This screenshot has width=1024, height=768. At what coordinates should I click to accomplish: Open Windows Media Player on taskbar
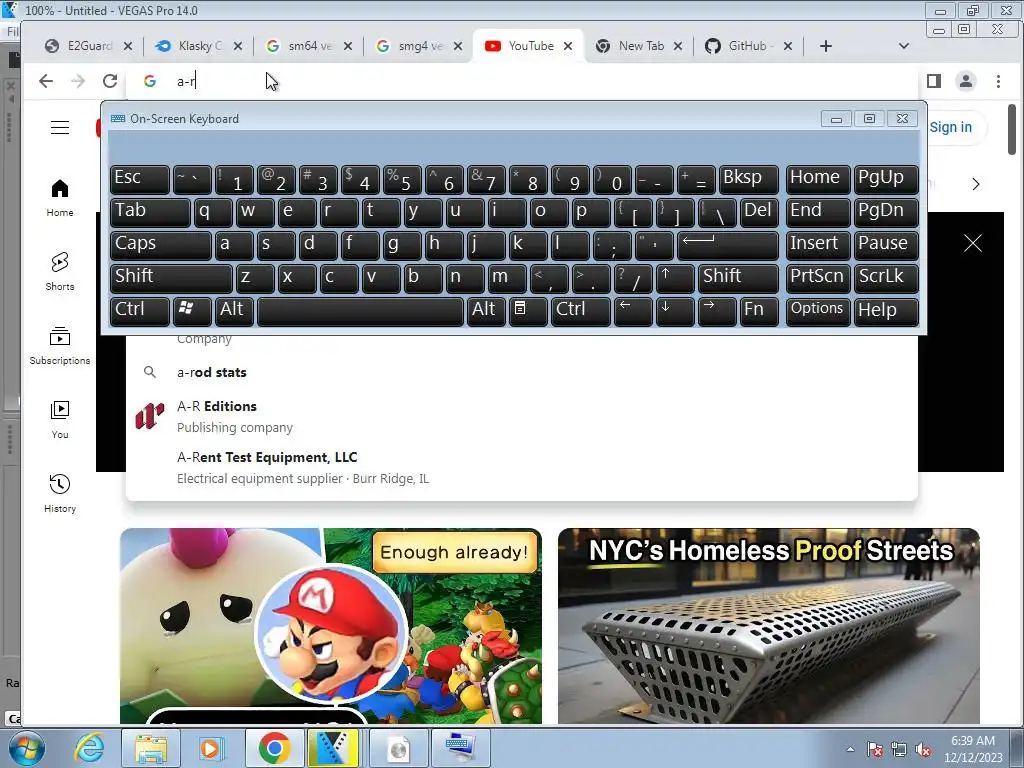coord(210,748)
